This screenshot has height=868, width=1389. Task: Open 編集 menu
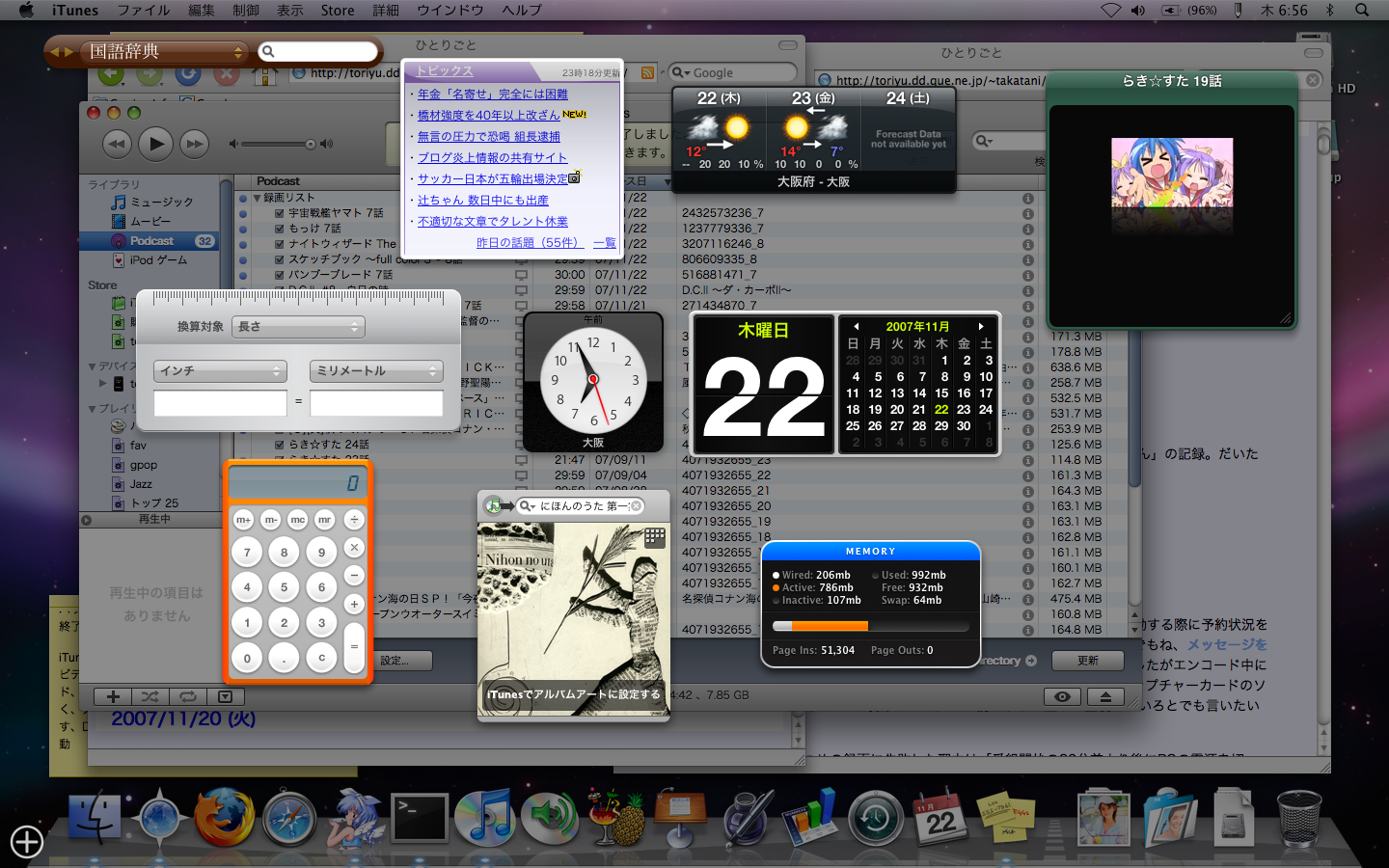pos(202,10)
